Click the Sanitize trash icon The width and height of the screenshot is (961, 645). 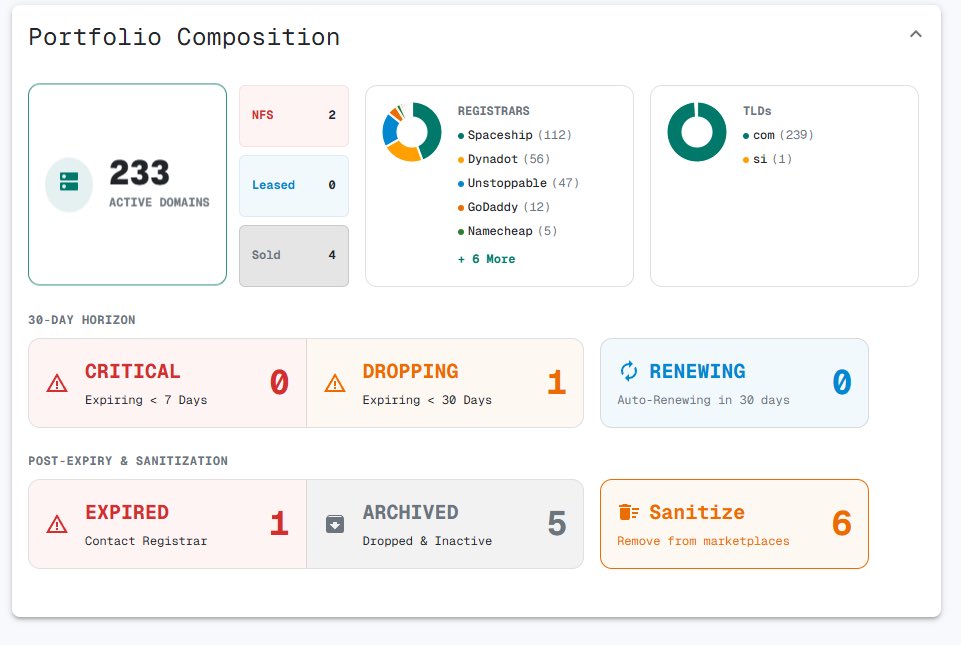(629, 512)
